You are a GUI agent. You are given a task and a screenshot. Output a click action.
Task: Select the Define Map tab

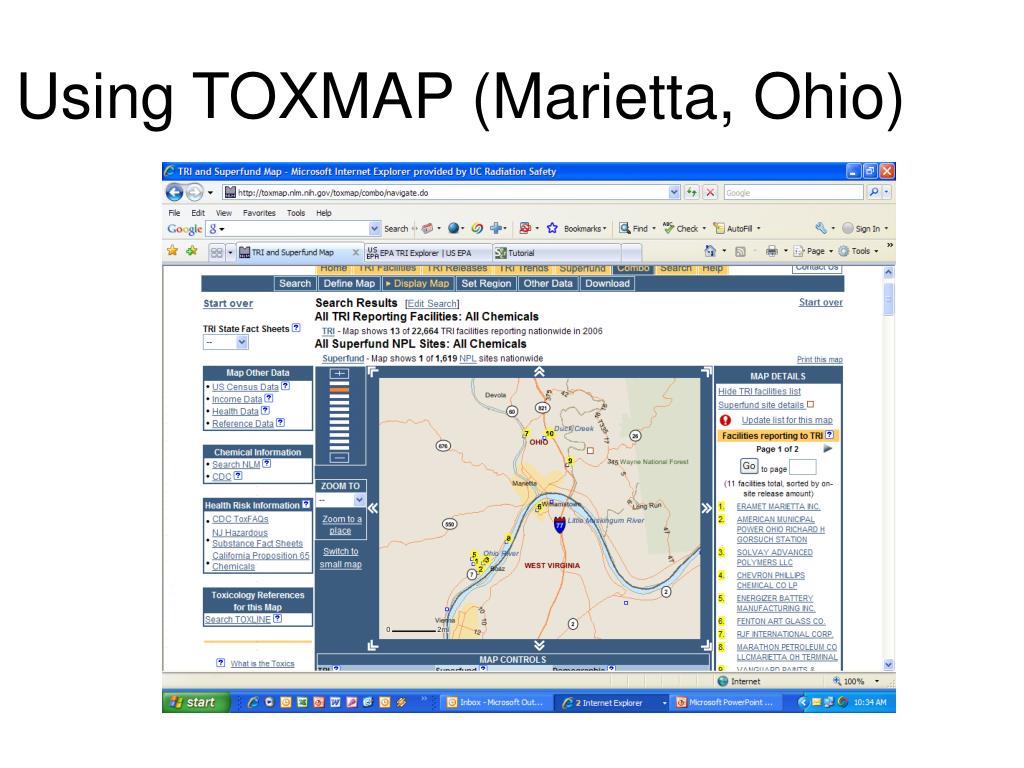tap(349, 283)
